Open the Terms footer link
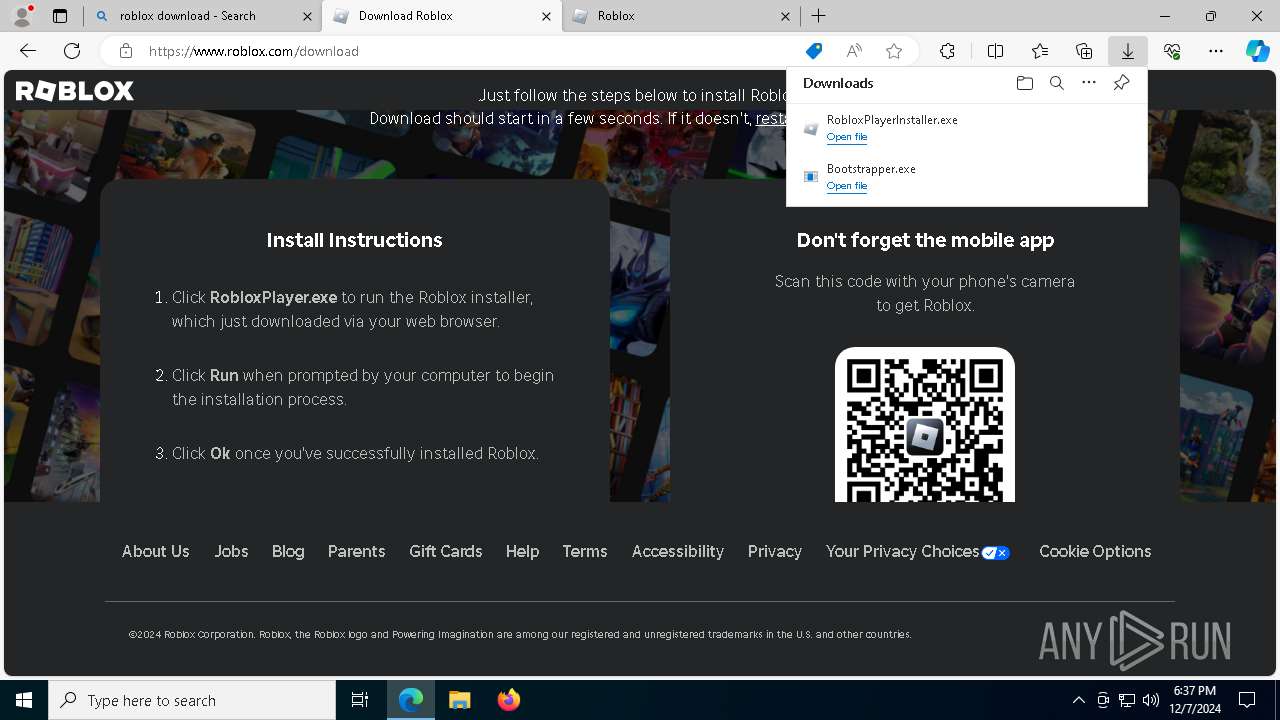 point(585,551)
